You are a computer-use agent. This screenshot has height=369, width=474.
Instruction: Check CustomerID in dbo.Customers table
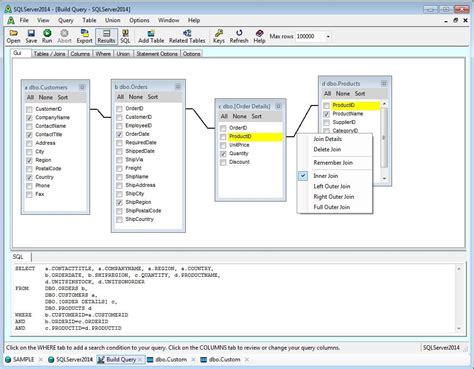[x=29, y=109]
